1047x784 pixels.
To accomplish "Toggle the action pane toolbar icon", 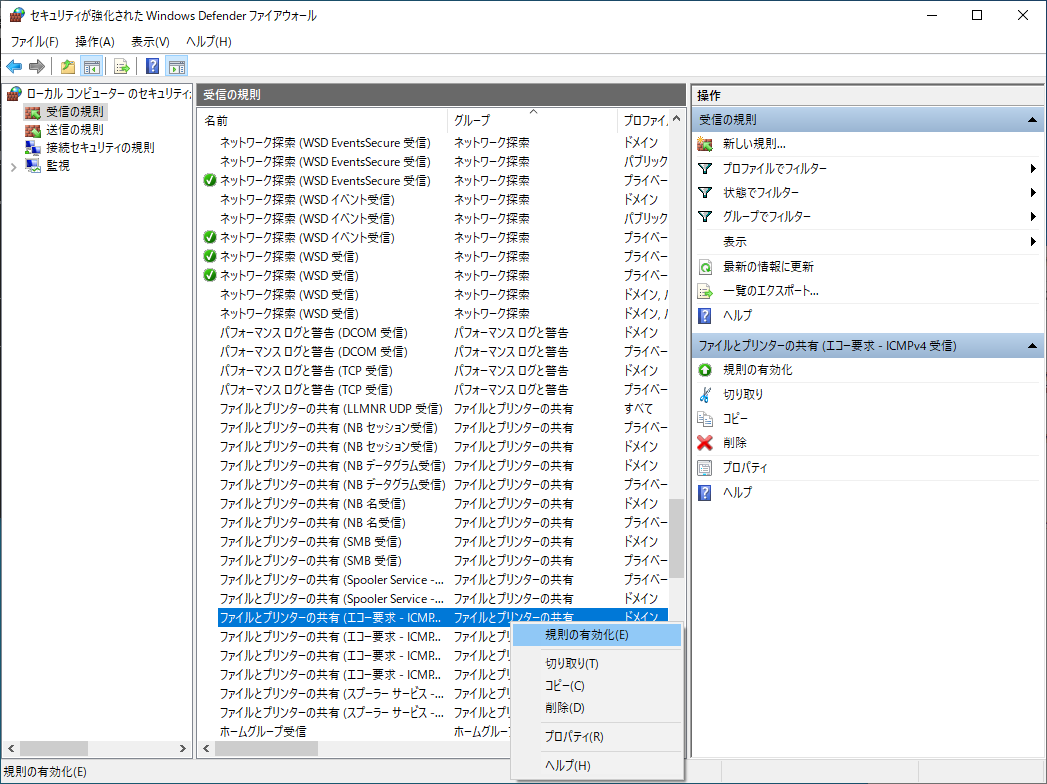I will point(177,66).
